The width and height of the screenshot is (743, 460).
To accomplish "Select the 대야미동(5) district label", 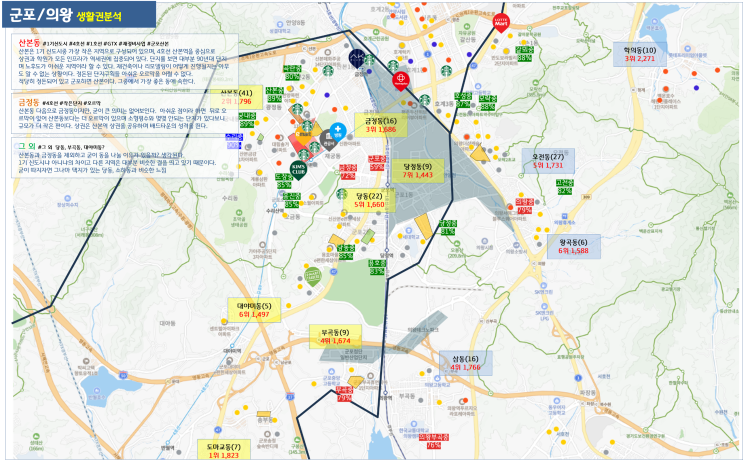I will point(254,310).
